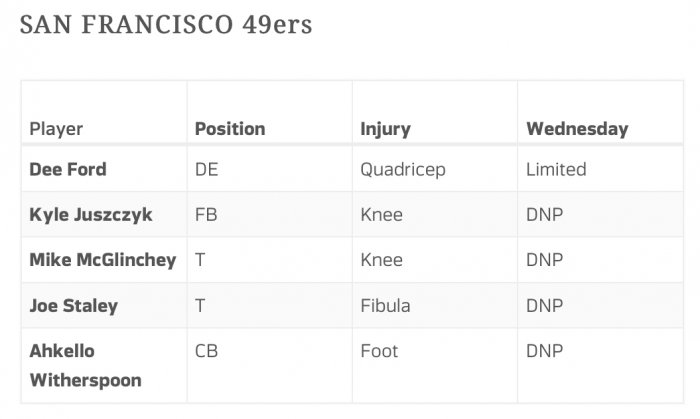Open Ahkello Witherspoon player name
Image resolution: width=700 pixels, height=419 pixels.
pyautogui.click(x=85, y=365)
